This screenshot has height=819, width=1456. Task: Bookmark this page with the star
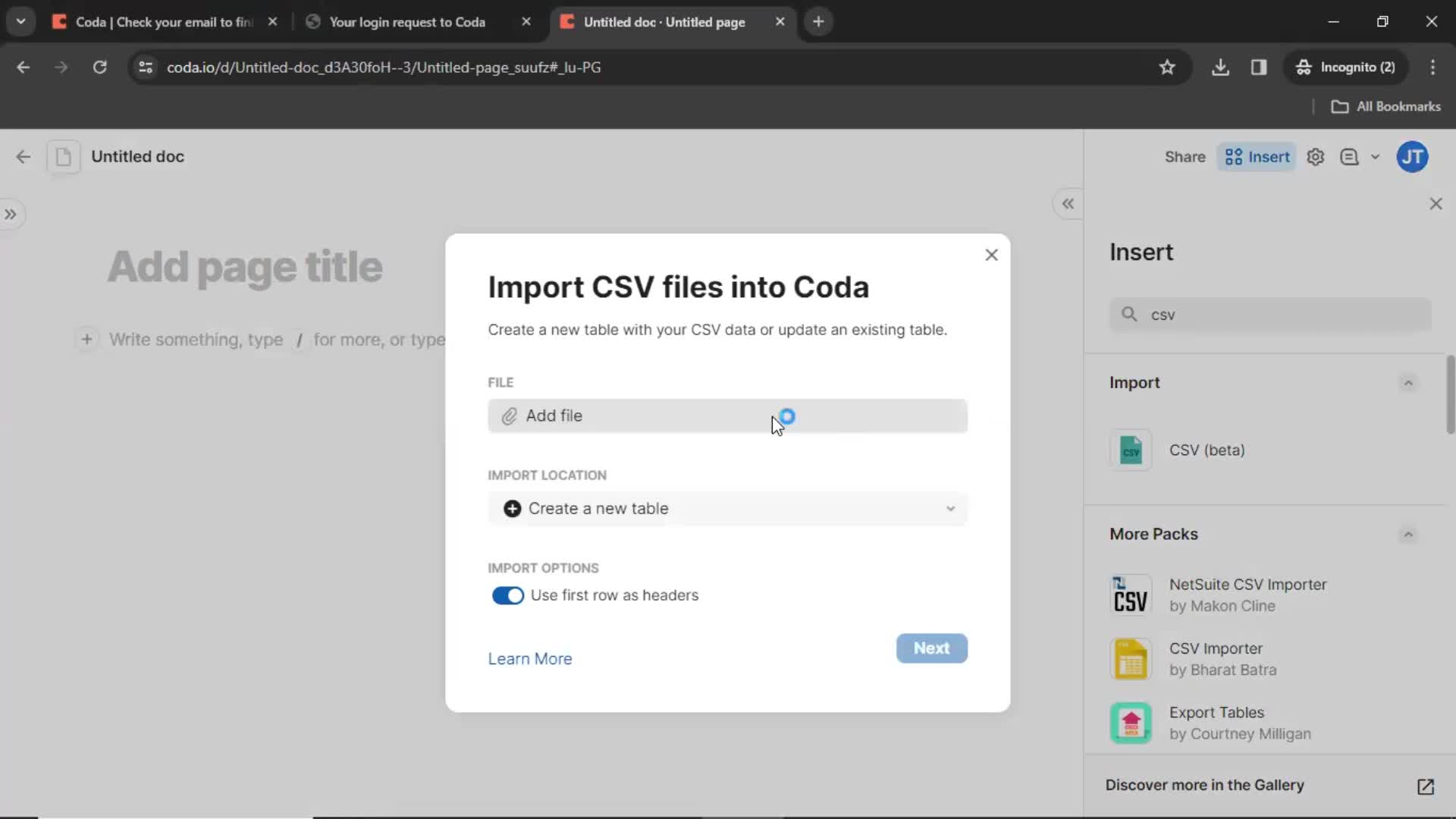pyautogui.click(x=1167, y=67)
